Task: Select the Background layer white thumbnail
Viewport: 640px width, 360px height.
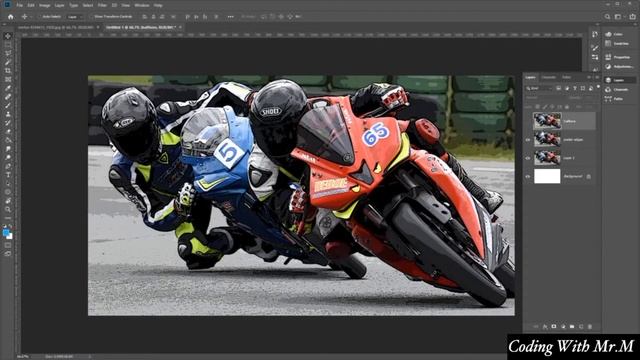Action: [547, 176]
